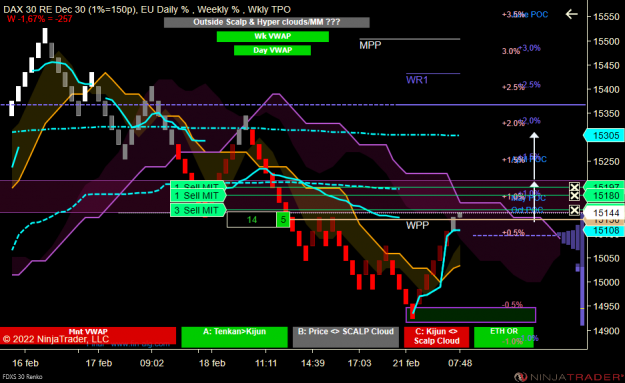Click the Outside Scalp & Hyper clouds banner
This screenshot has height=383, width=625.
click(x=267, y=22)
